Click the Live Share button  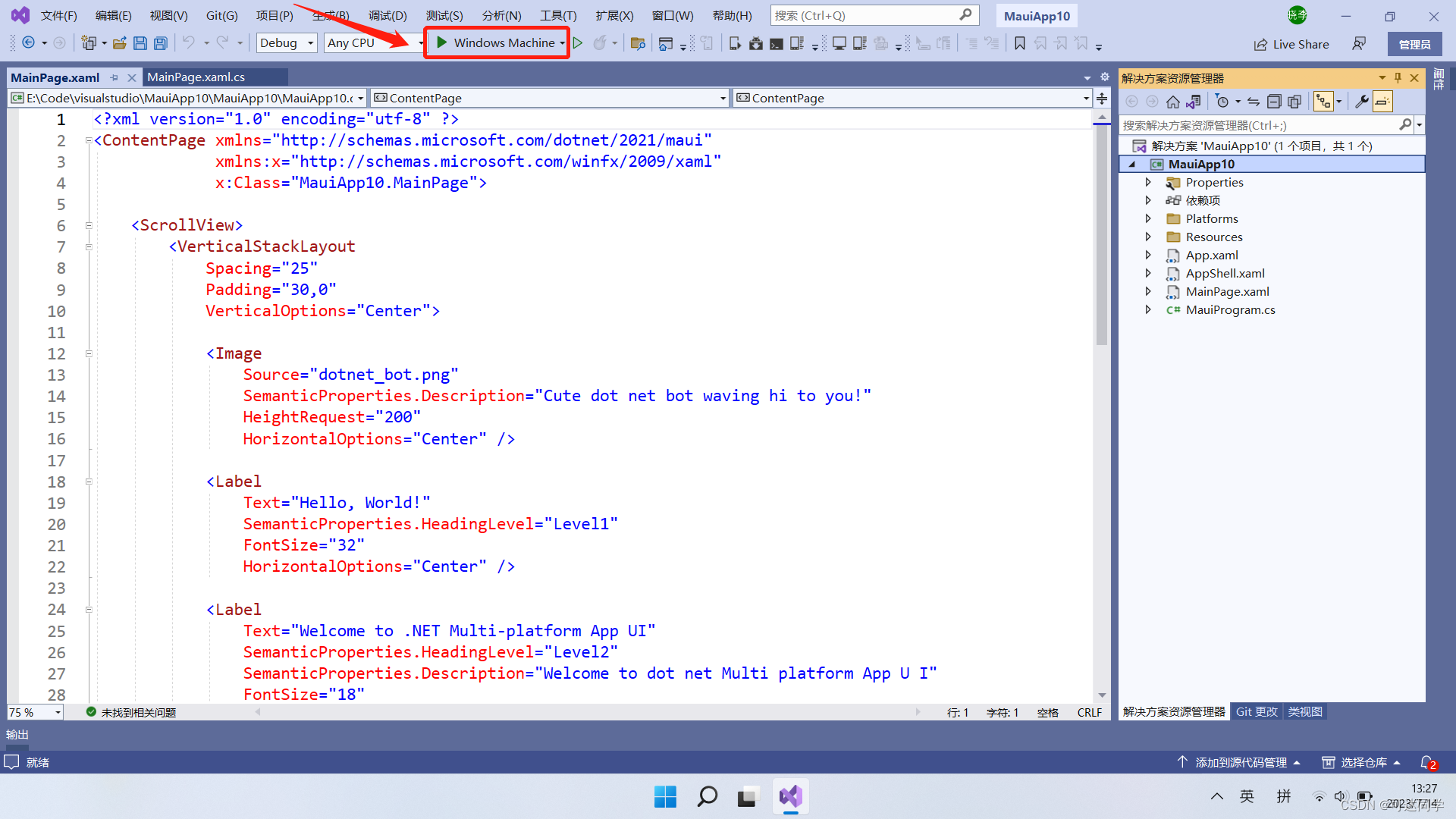[1291, 44]
